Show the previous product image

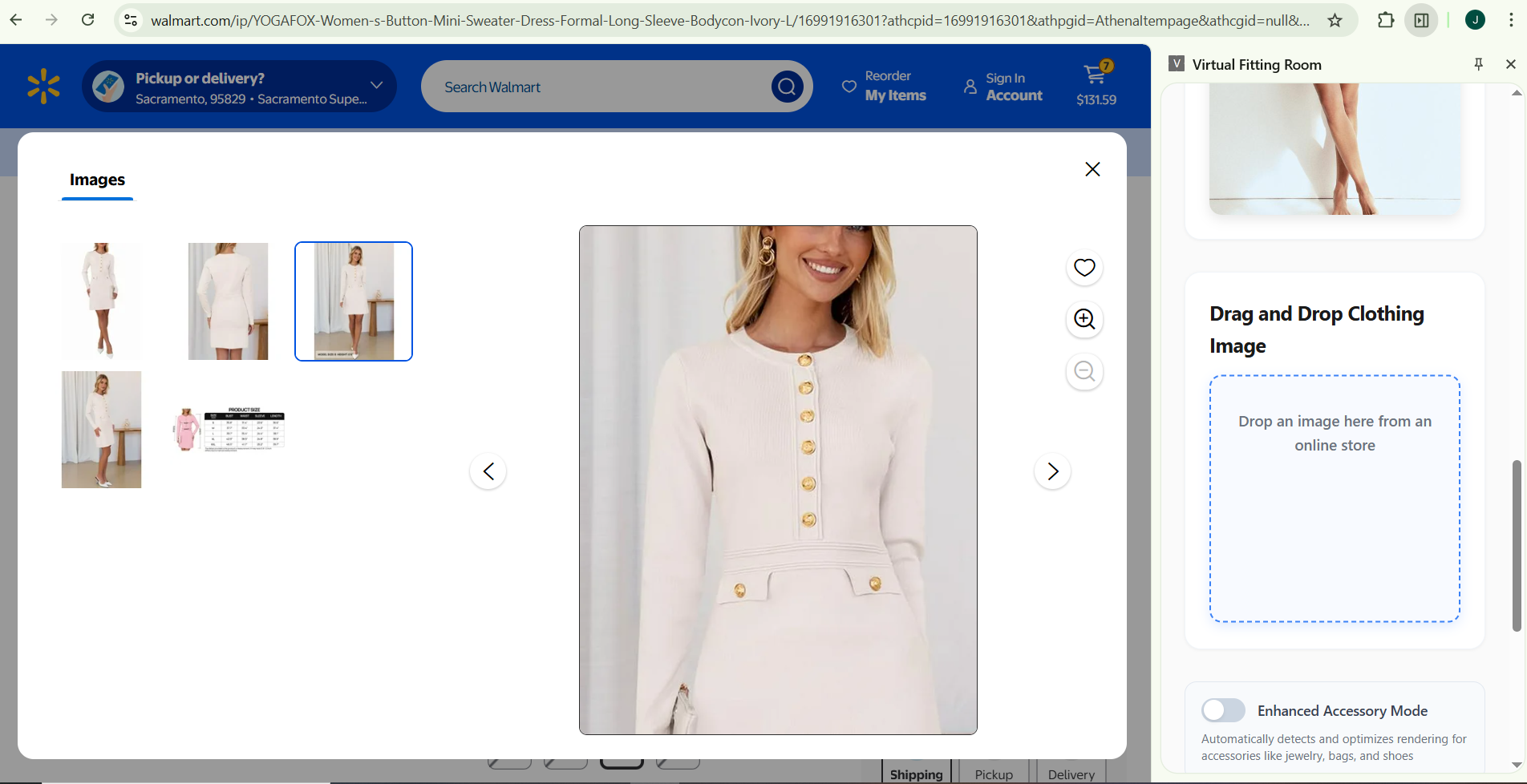tap(488, 471)
